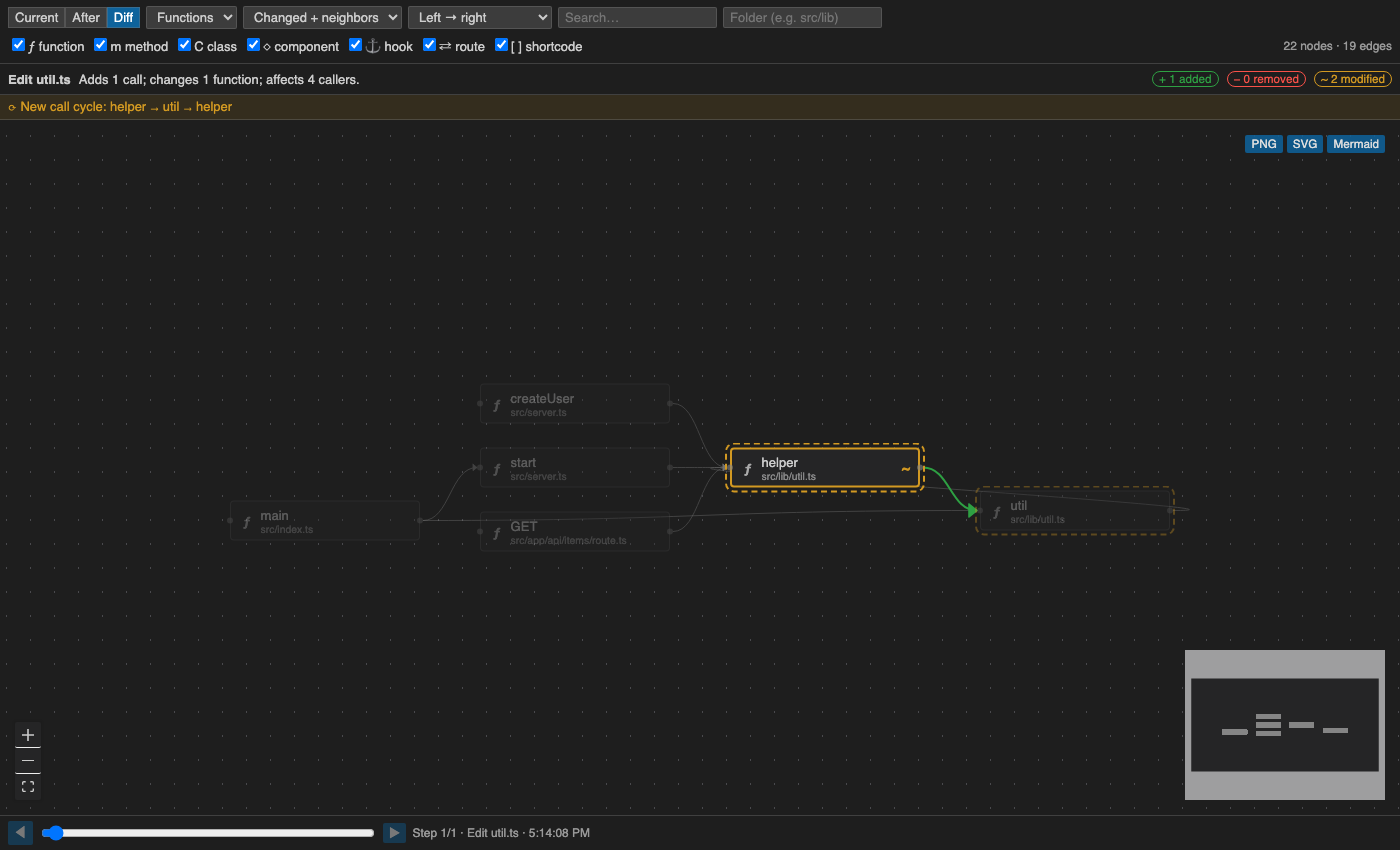Toggle the function type checkbox
The image size is (1400, 850).
pyautogui.click(x=18, y=45)
